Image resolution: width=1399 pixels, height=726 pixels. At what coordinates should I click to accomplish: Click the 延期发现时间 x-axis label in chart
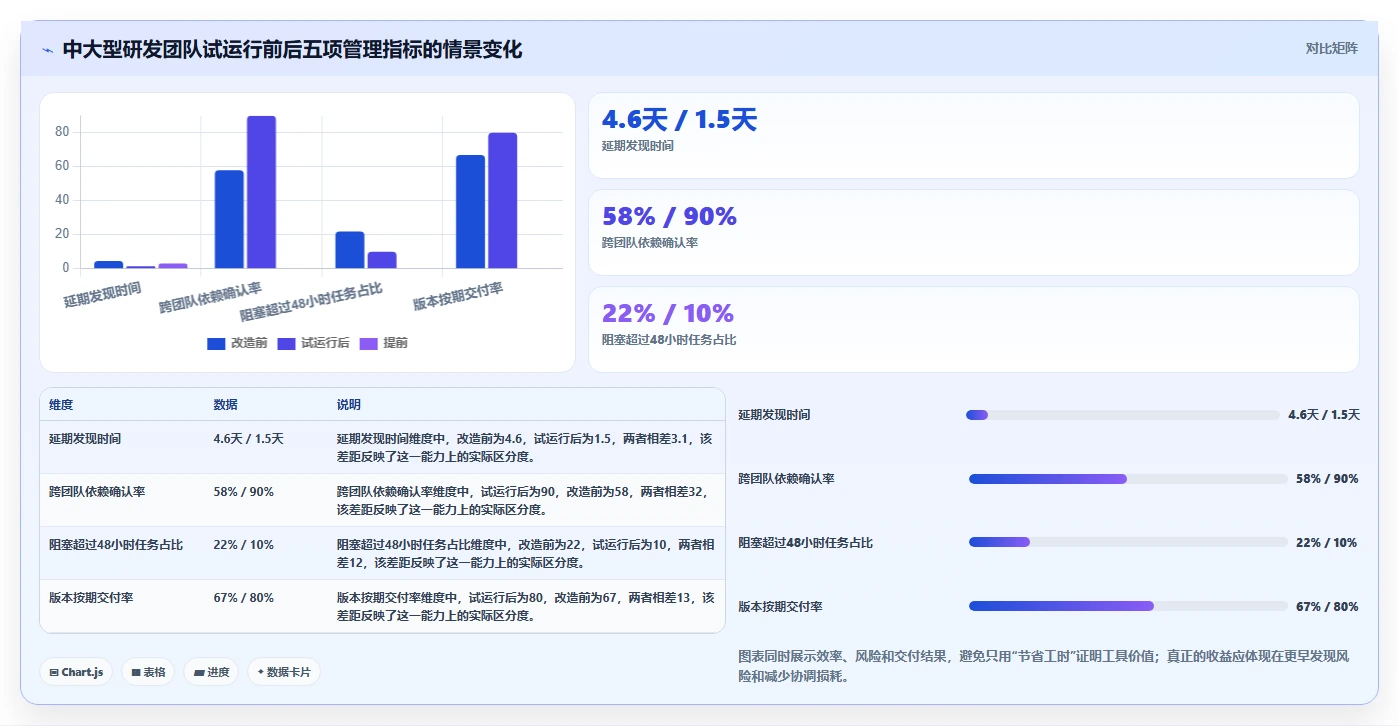102,294
